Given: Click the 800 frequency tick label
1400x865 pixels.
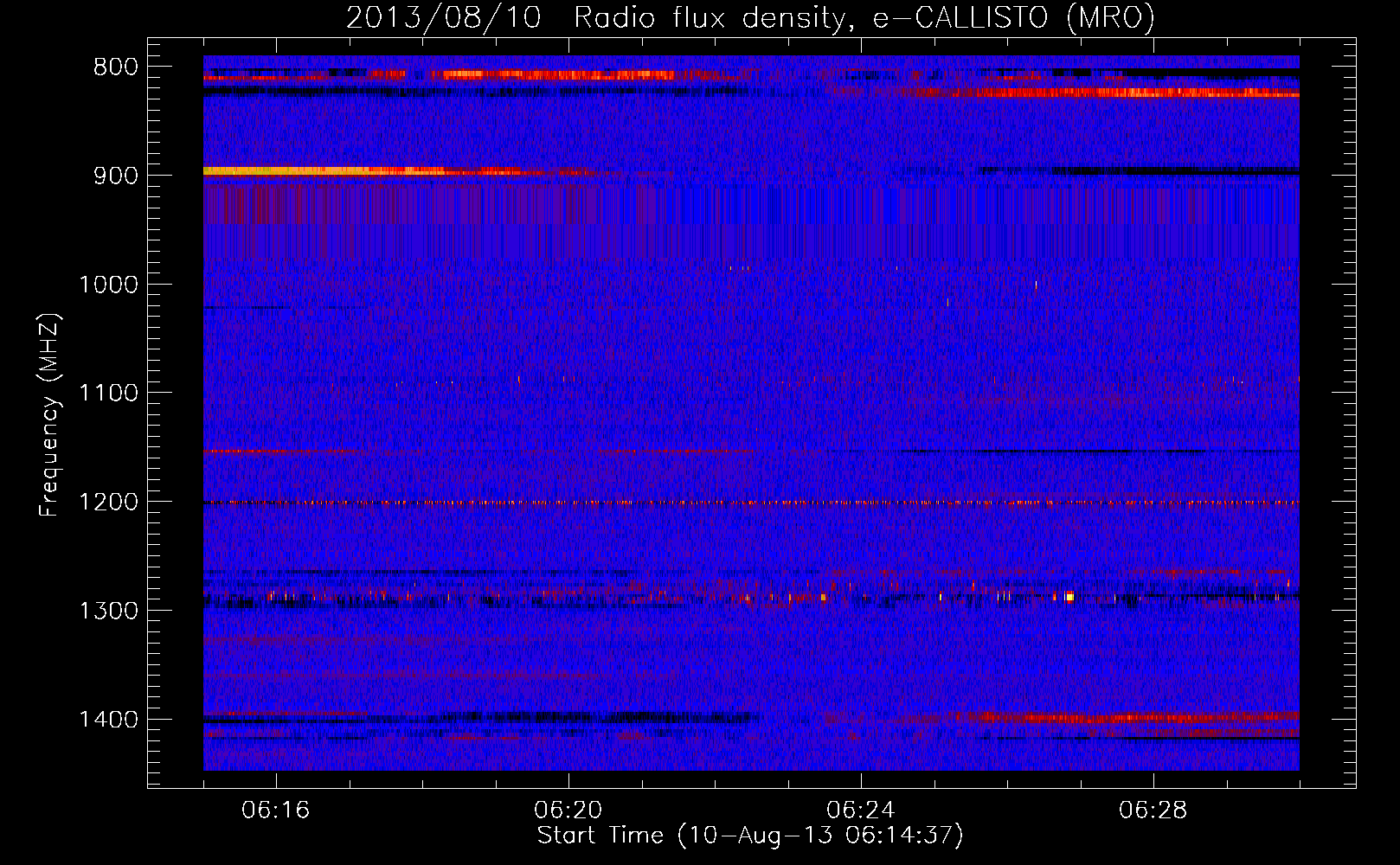Looking at the screenshot, I should point(114,67).
